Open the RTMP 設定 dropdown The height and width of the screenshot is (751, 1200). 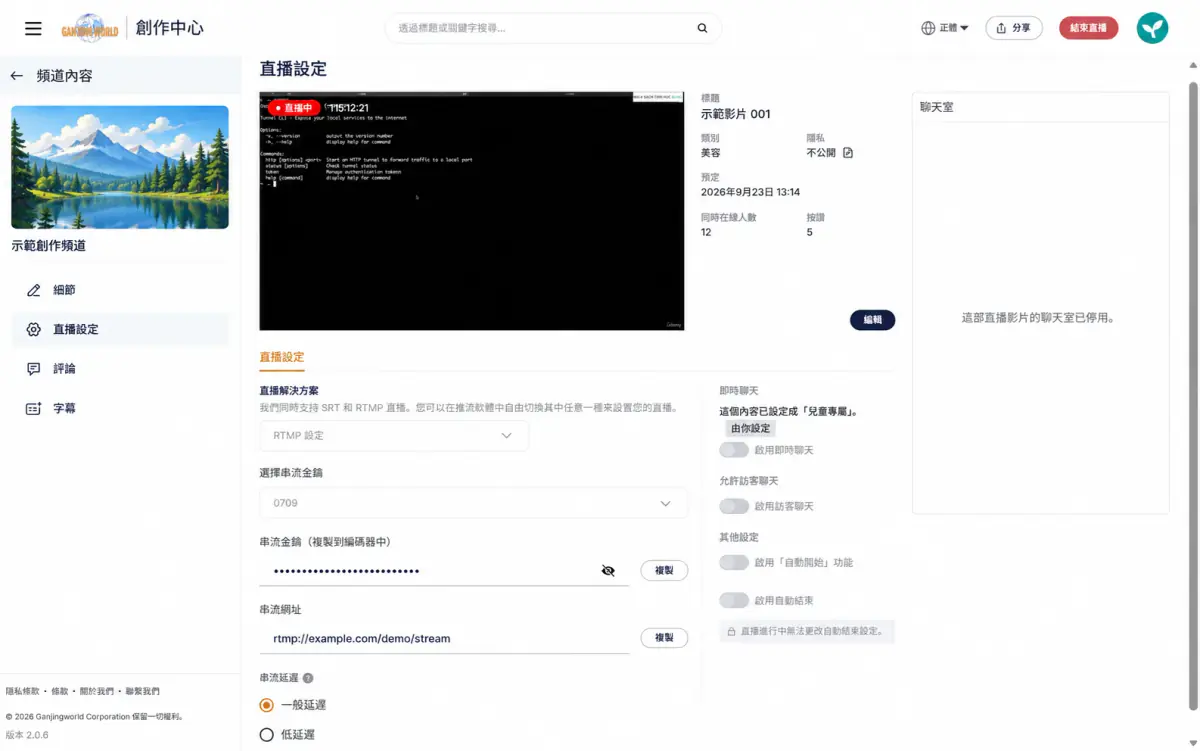pyautogui.click(x=394, y=436)
